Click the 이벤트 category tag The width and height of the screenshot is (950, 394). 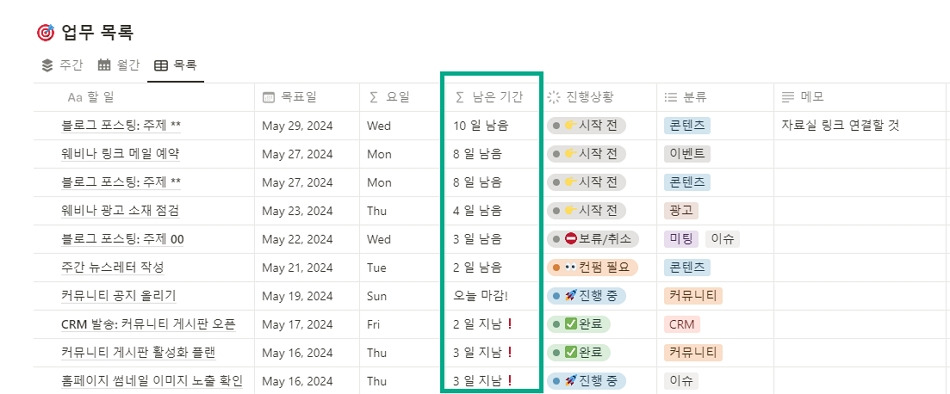click(x=687, y=153)
